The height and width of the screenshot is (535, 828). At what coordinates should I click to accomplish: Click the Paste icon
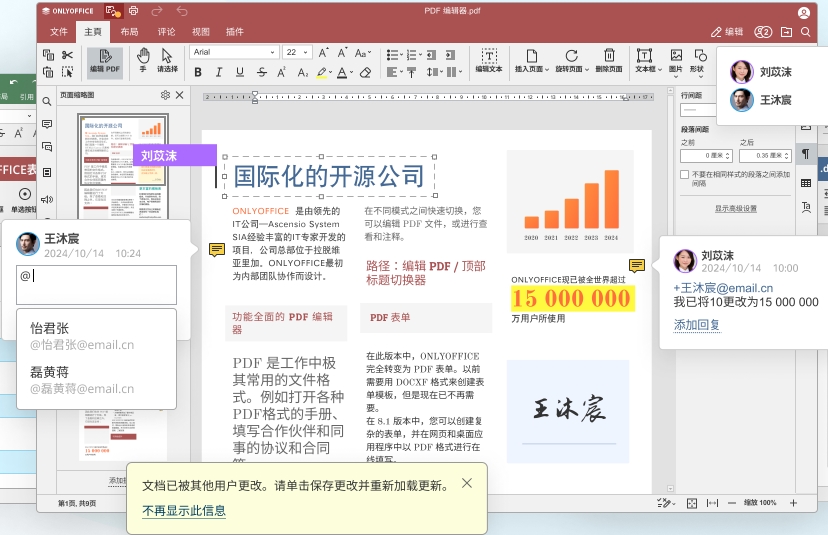49,72
